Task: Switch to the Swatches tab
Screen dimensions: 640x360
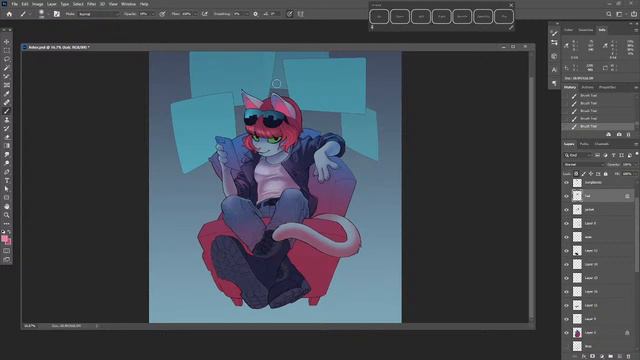Action: [585, 30]
